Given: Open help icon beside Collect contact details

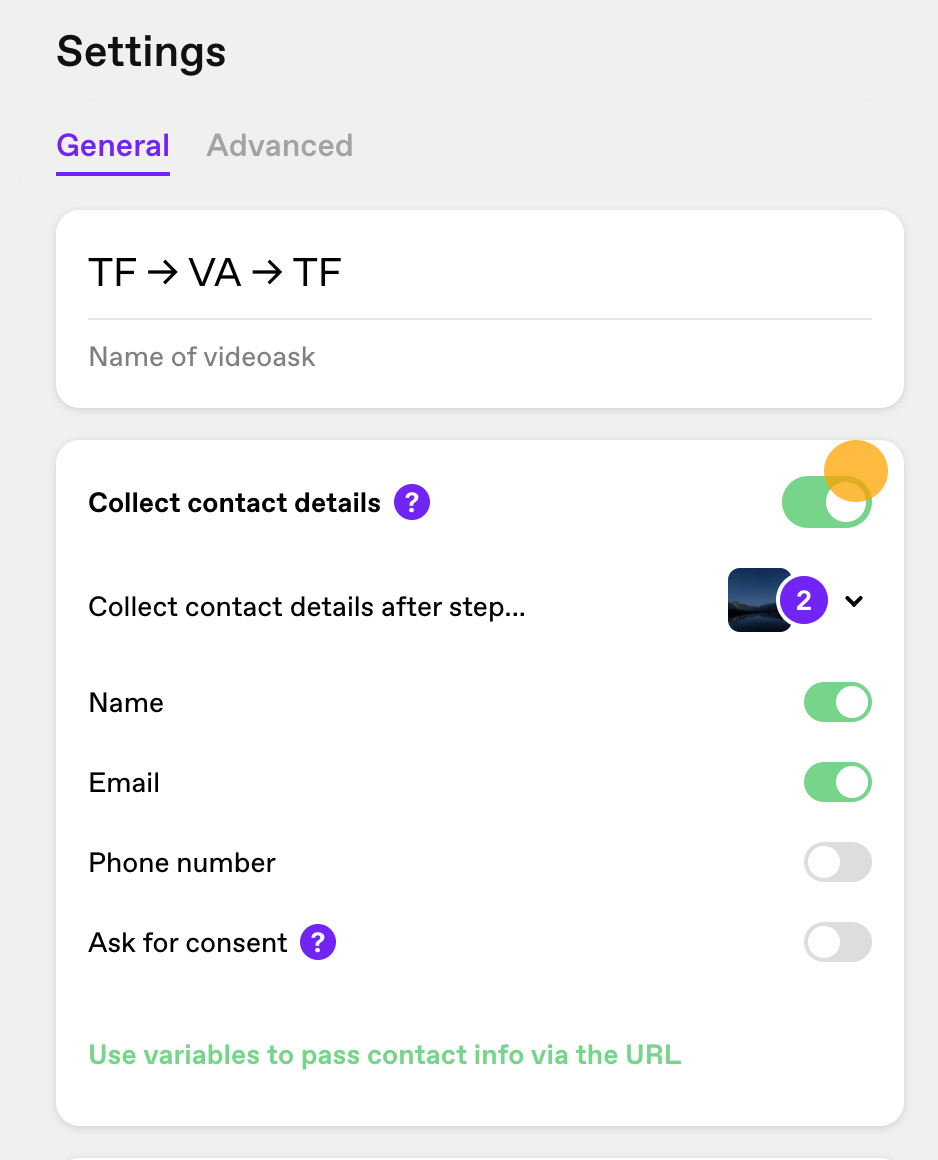Looking at the screenshot, I should (x=411, y=502).
